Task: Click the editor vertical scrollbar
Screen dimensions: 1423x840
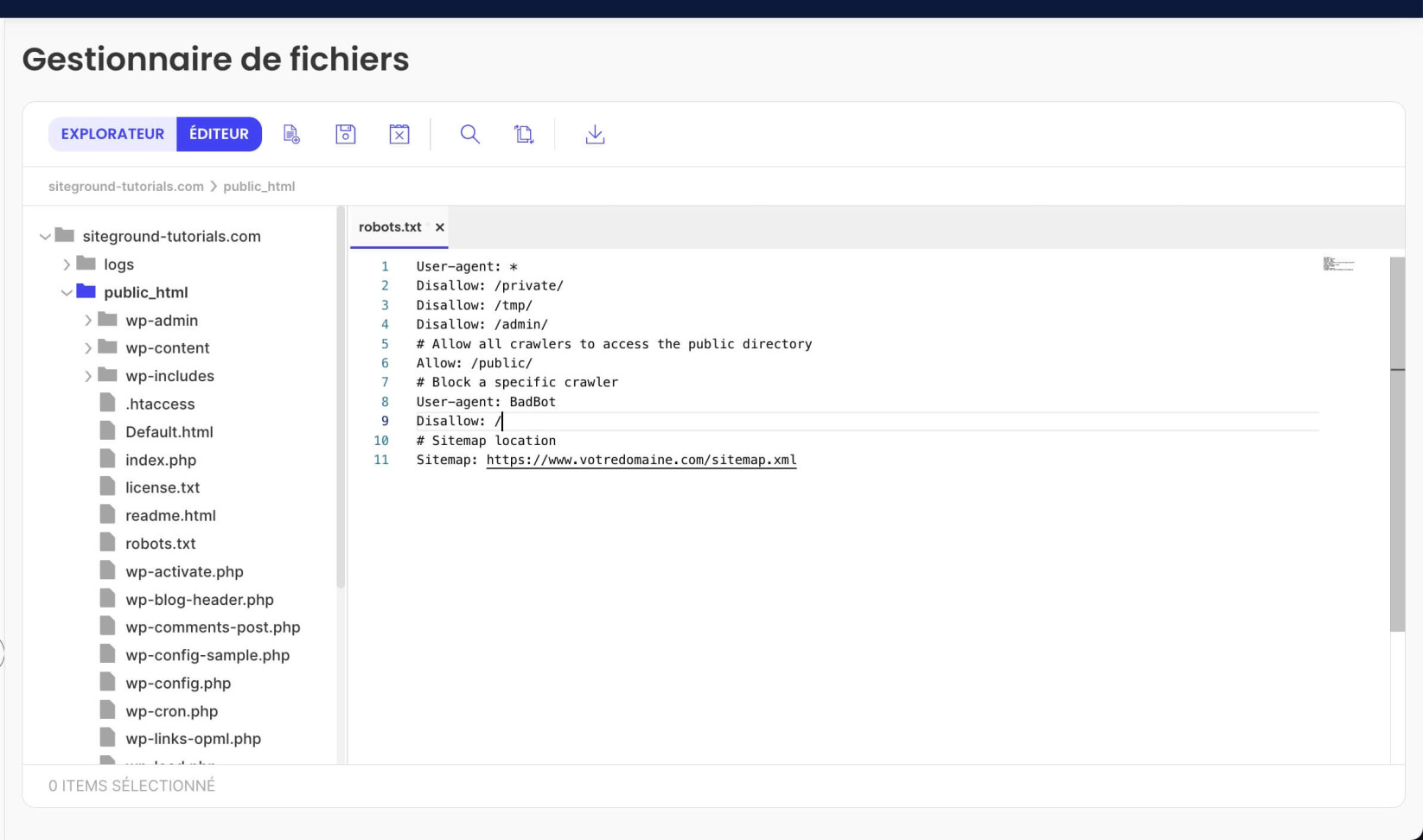Action: coord(1397,444)
